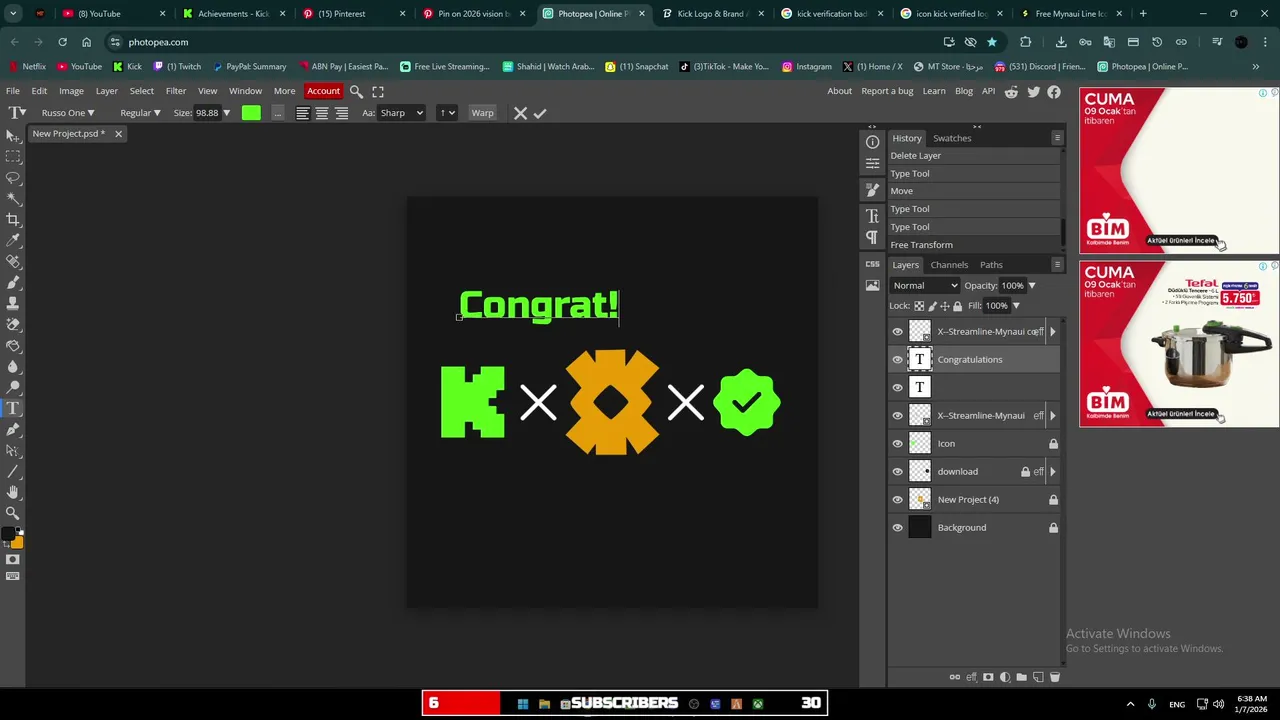The image size is (1280, 720).
Task: Confirm text edit with checkmark
Action: click(x=540, y=113)
